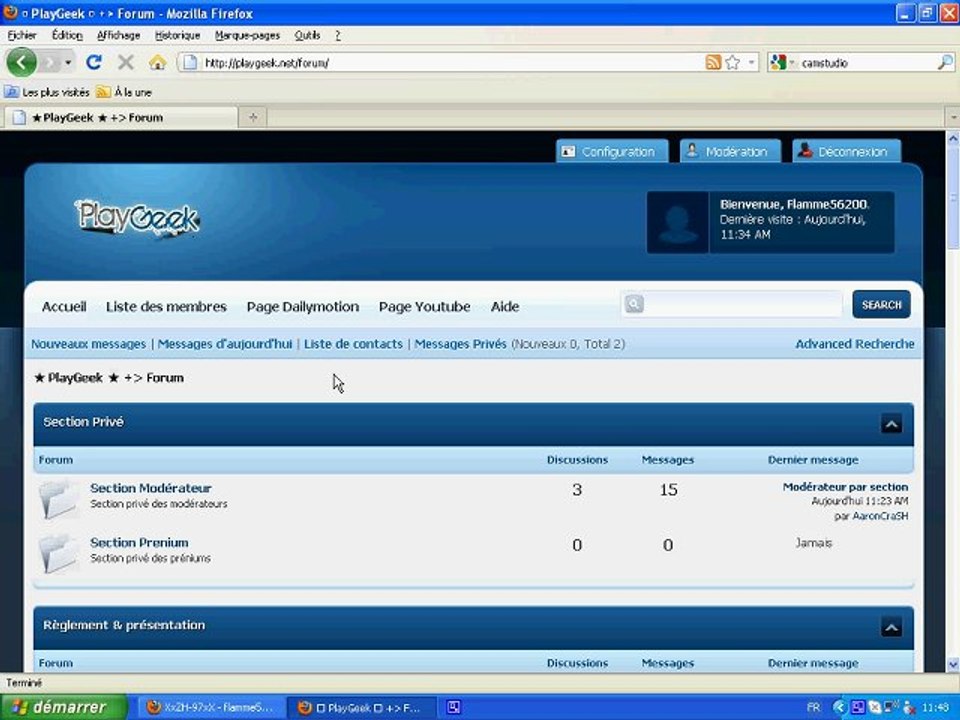Open the ? help menu
This screenshot has width=960, height=720.
click(337, 36)
